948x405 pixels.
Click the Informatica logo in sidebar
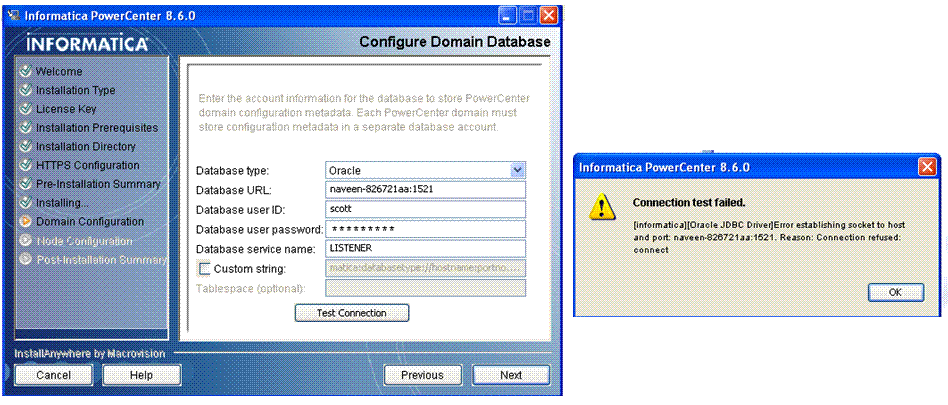coord(88,44)
